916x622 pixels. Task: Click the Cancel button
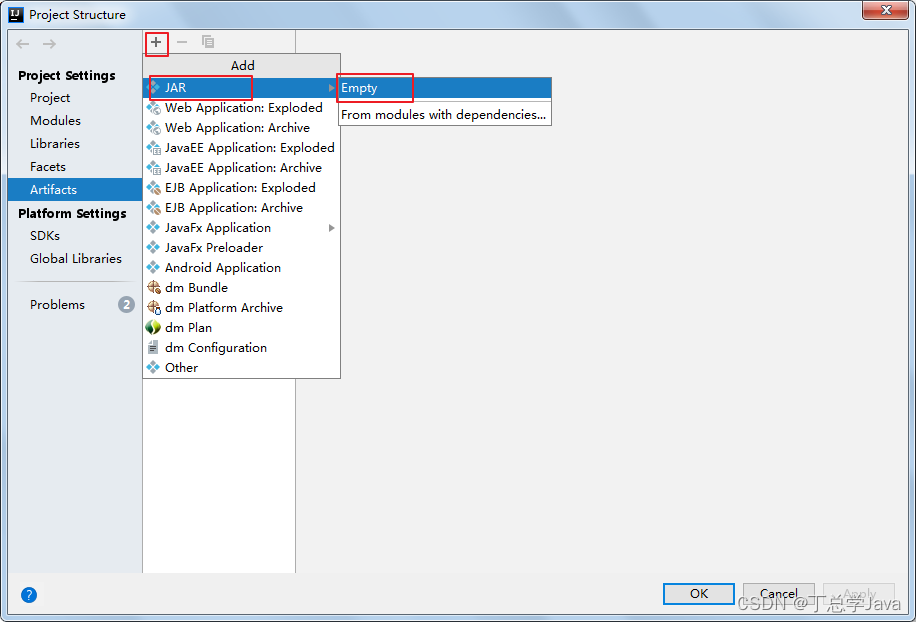click(779, 593)
